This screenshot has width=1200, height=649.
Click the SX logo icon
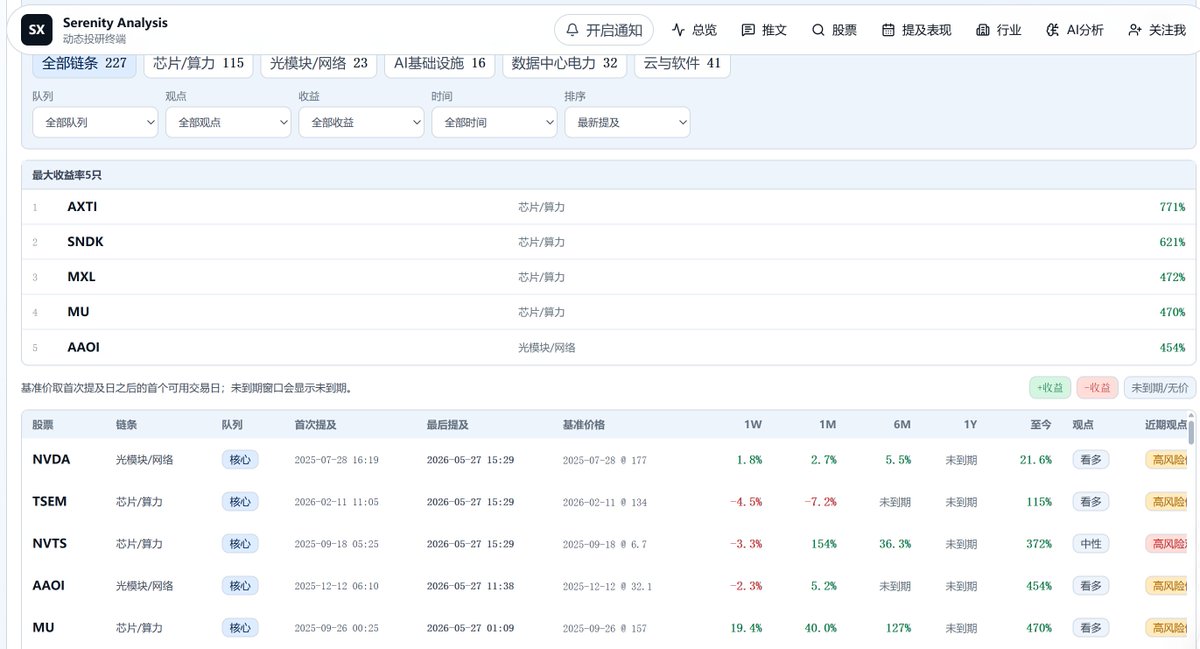pyautogui.click(x=37, y=30)
